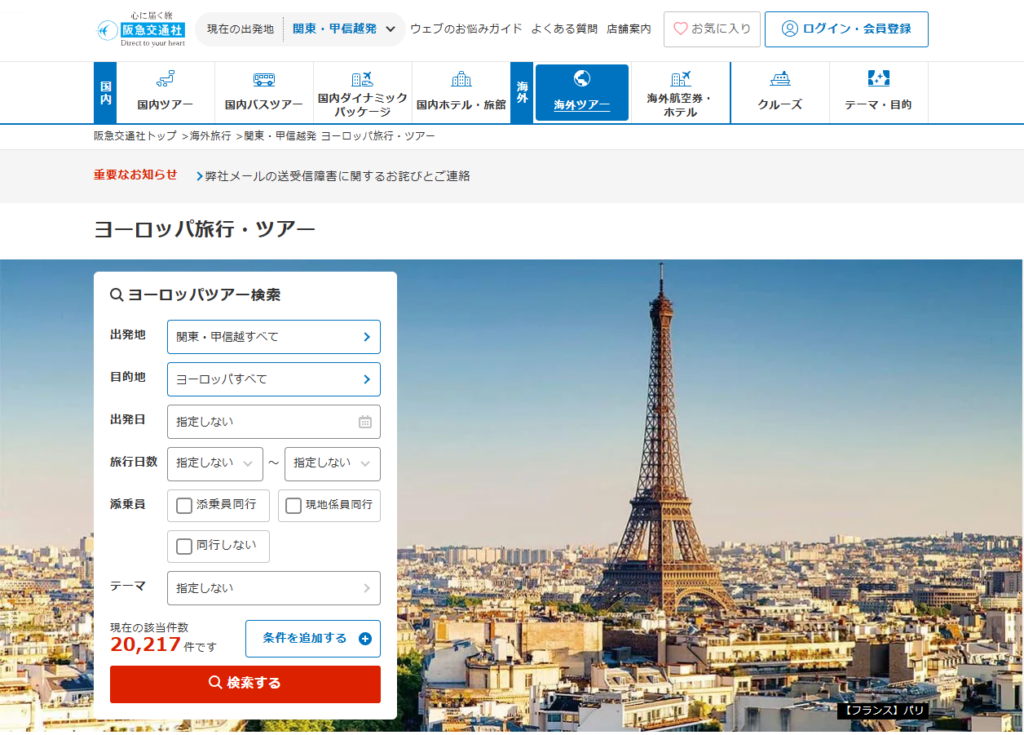Open the 目的地 ヨーロッパすべて field
Image resolution: width=1024 pixels, height=735 pixels.
pos(273,379)
